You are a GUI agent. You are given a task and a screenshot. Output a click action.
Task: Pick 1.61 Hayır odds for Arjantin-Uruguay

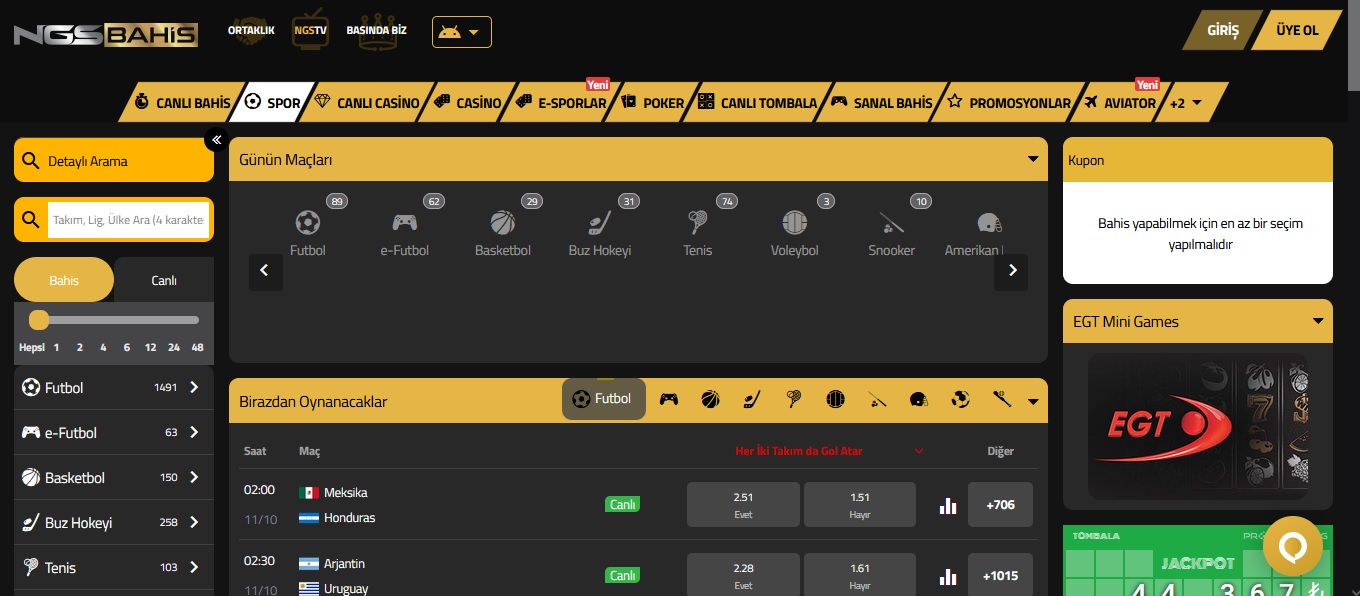pos(860,576)
